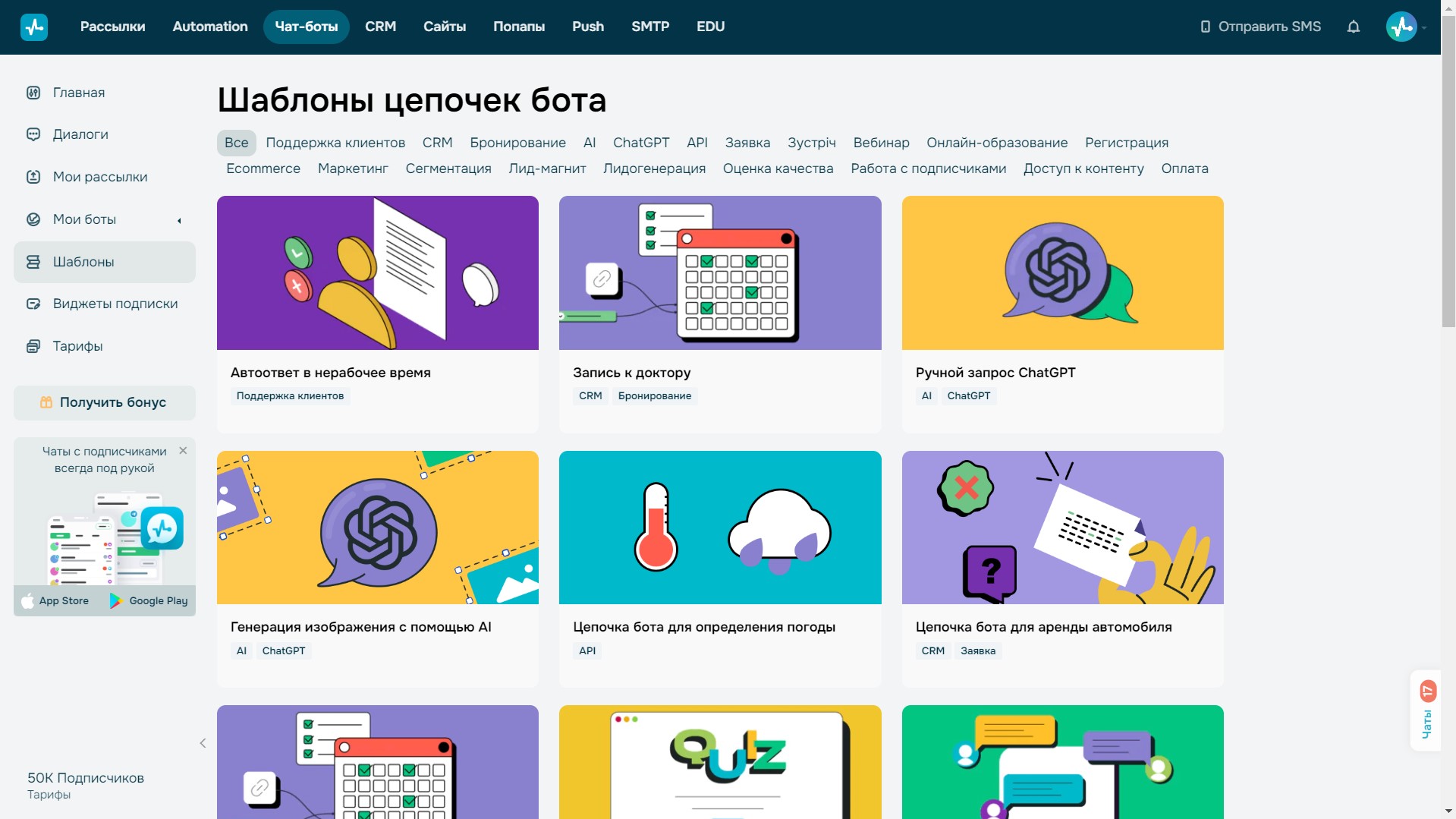Screen dimensions: 1456x819
Task: Open Автоответ в нерабочее время template thumbnail
Action: 378,273
